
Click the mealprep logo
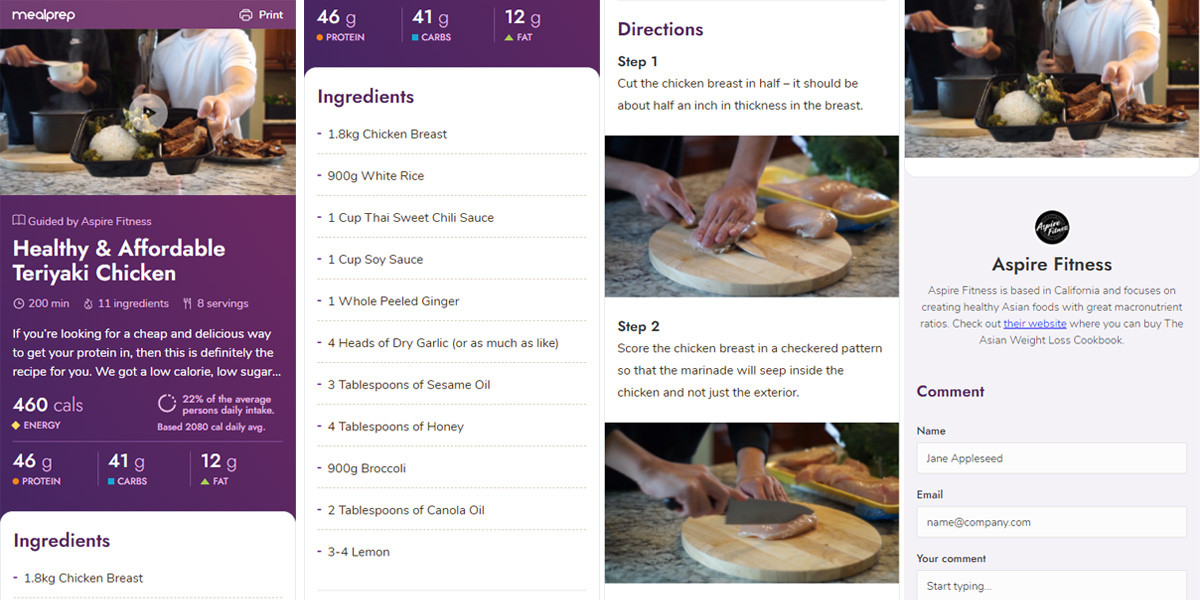coord(44,15)
